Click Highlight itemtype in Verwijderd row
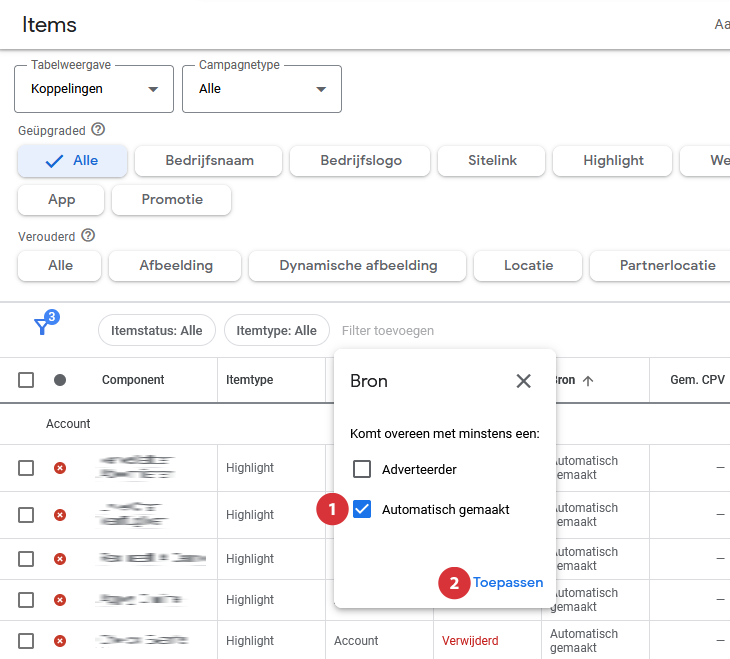The width and height of the screenshot is (730, 659). point(250,641)
